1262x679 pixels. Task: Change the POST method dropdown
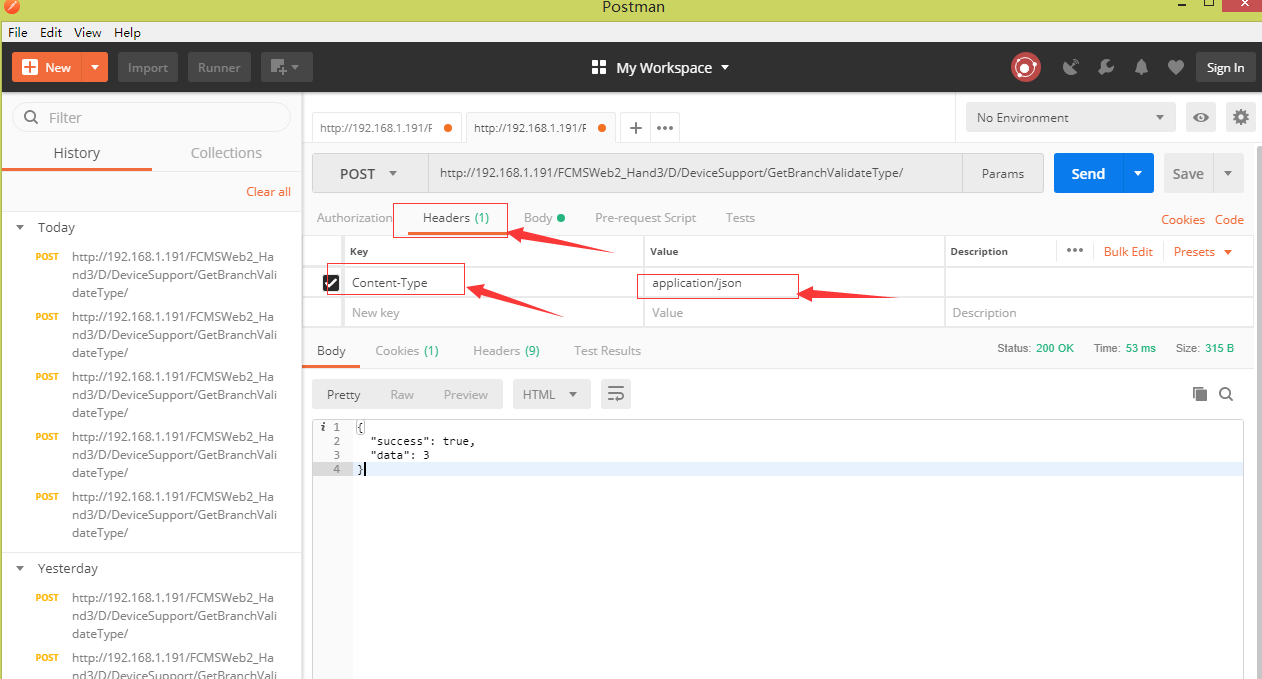(370, 173)
